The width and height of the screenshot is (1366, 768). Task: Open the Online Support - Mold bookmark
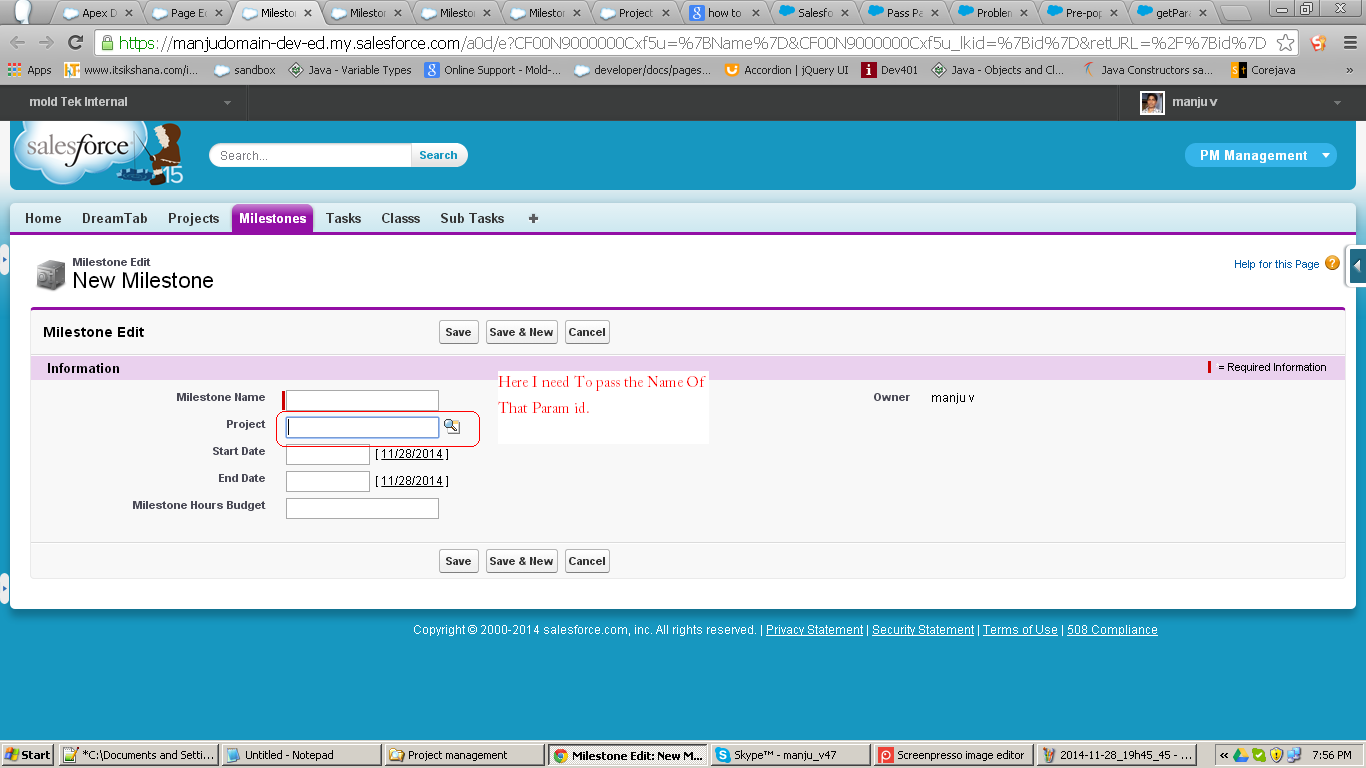492,70
